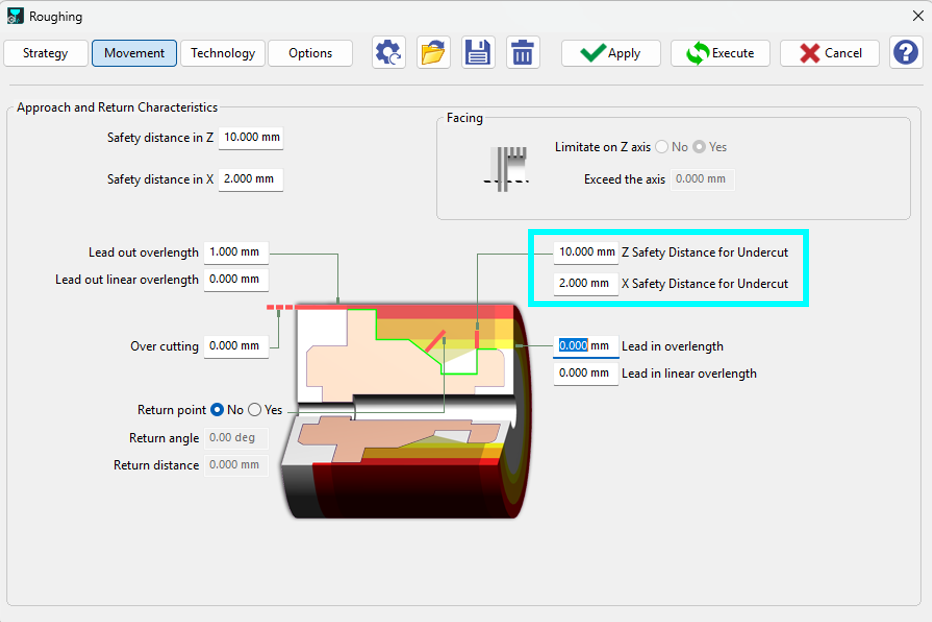
Task: Click the 'Exceed the axis' label
Action: [625, 180]
